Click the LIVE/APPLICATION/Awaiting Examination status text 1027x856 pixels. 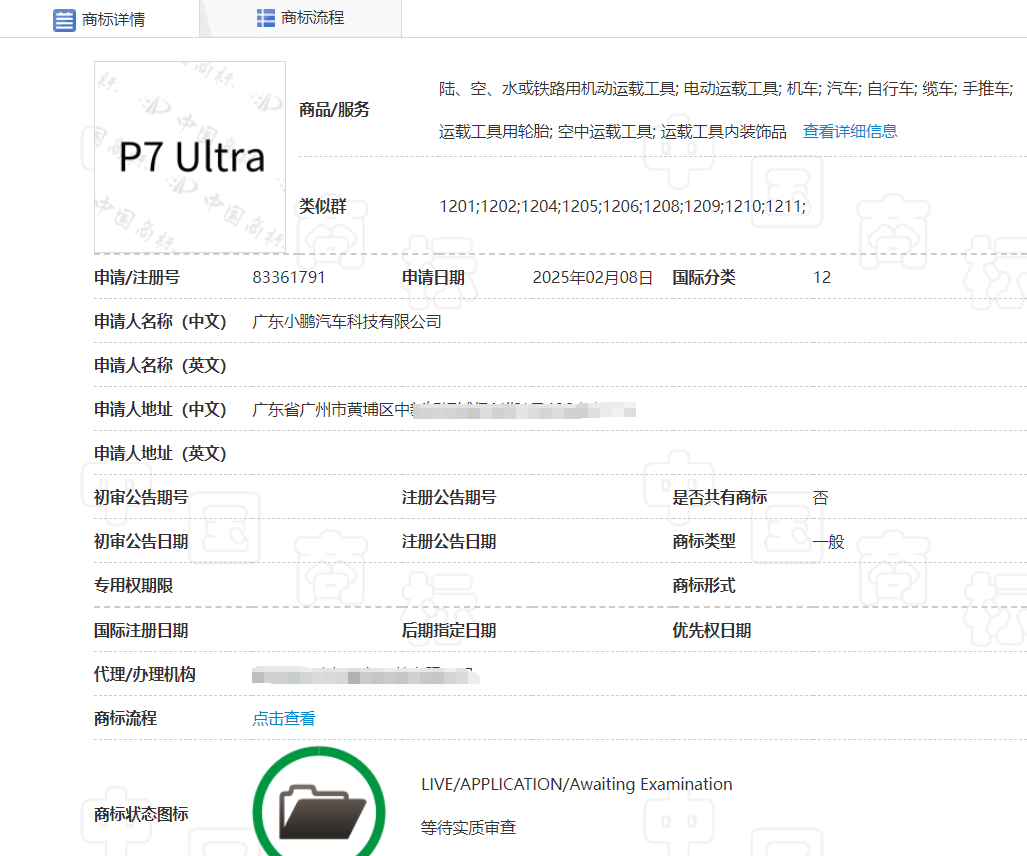576,785
